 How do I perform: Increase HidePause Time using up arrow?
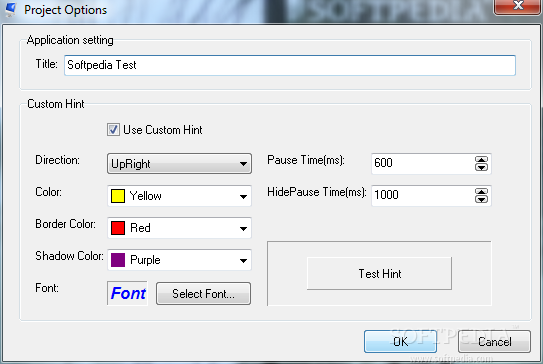click(x=481, y=192)
